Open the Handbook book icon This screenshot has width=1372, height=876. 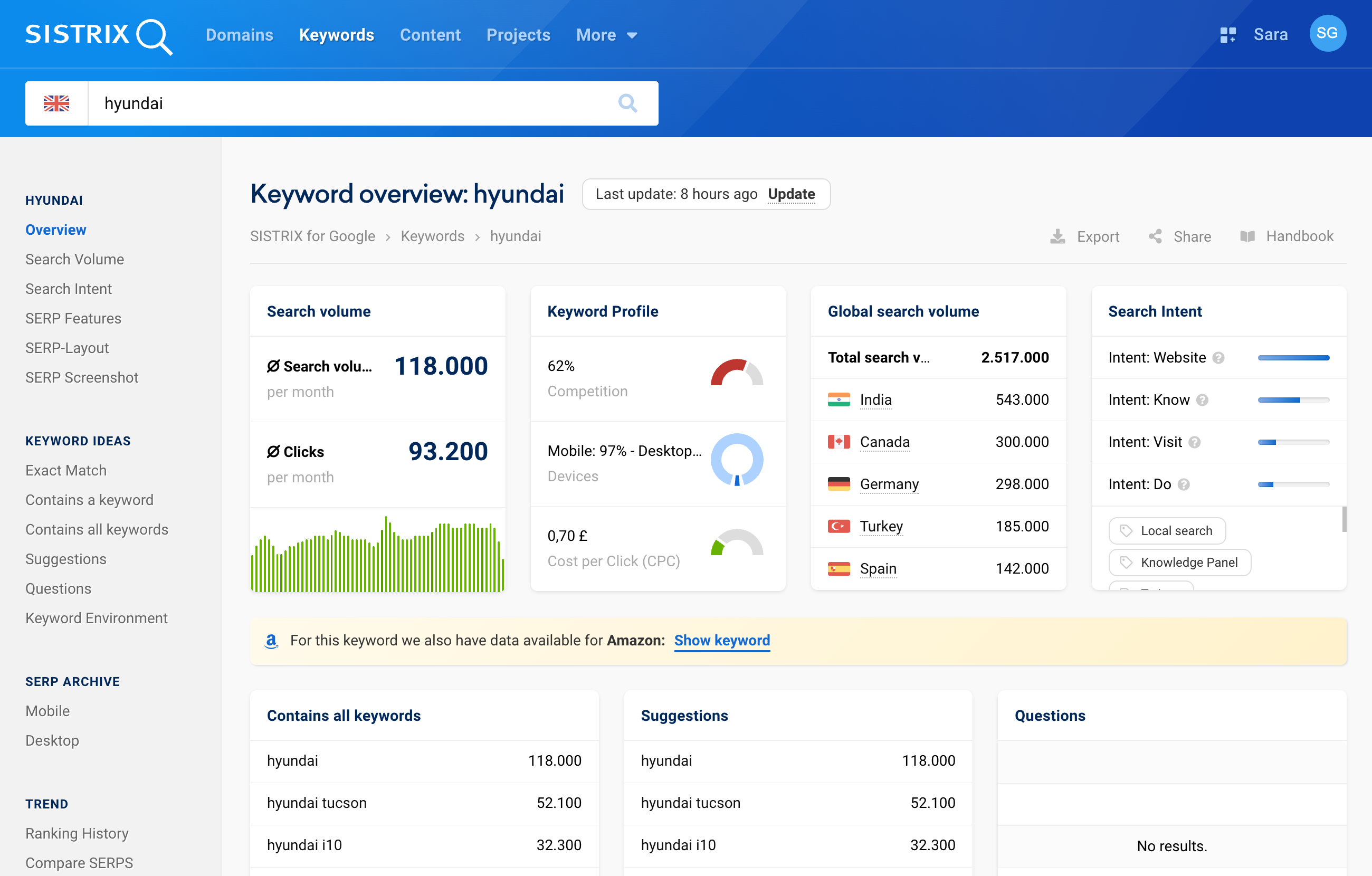1249,236
